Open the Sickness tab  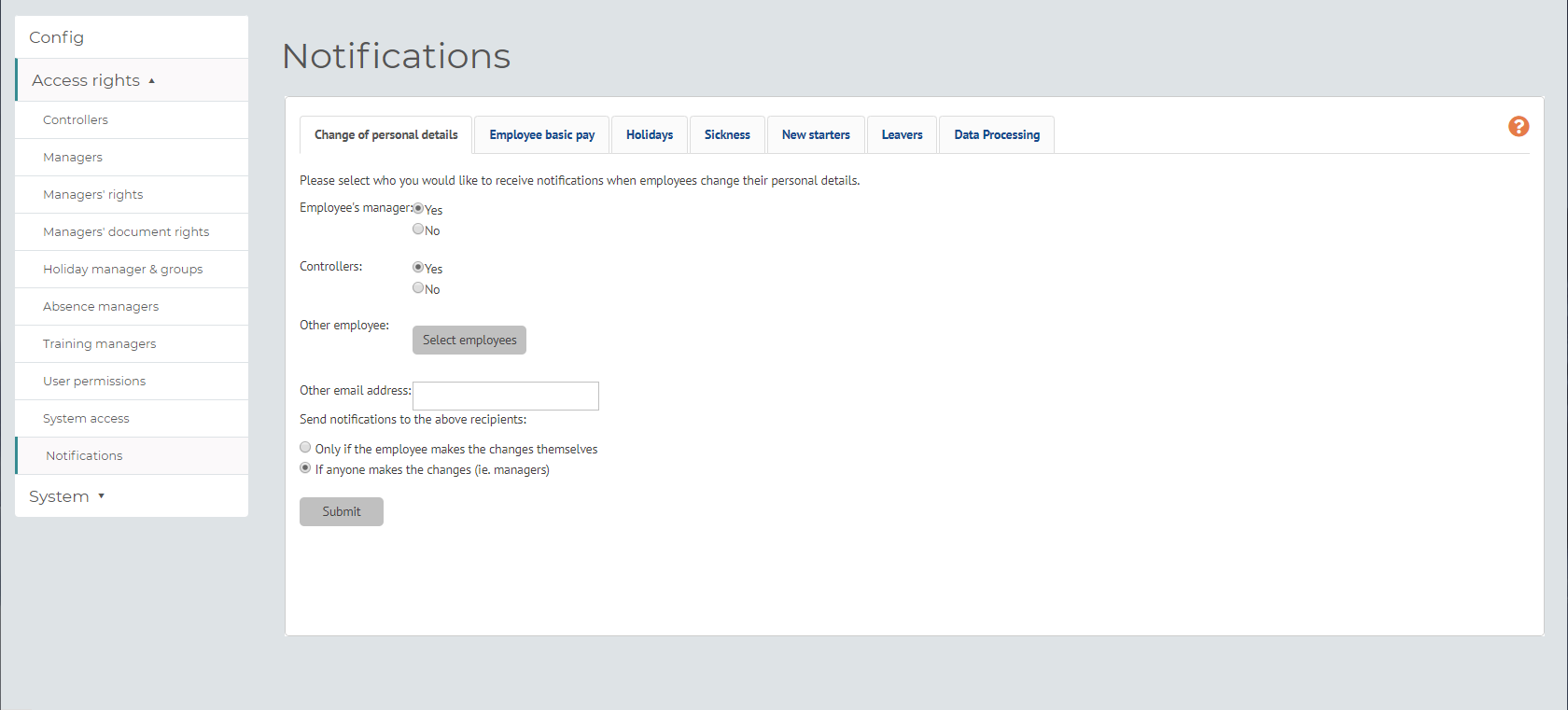(x=727, y=134)
